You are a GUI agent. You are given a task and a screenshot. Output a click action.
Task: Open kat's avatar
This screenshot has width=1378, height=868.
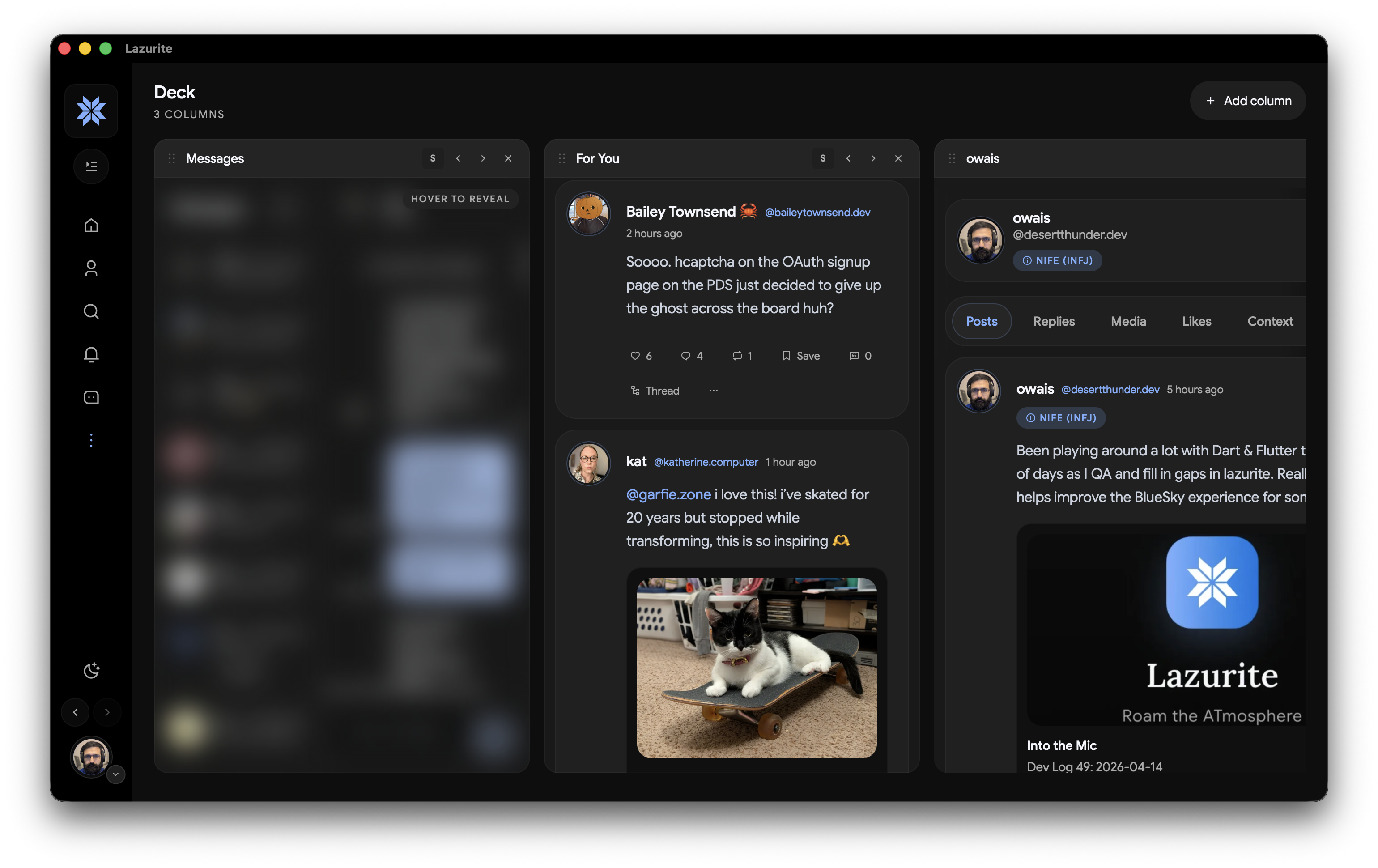(588, 464)
